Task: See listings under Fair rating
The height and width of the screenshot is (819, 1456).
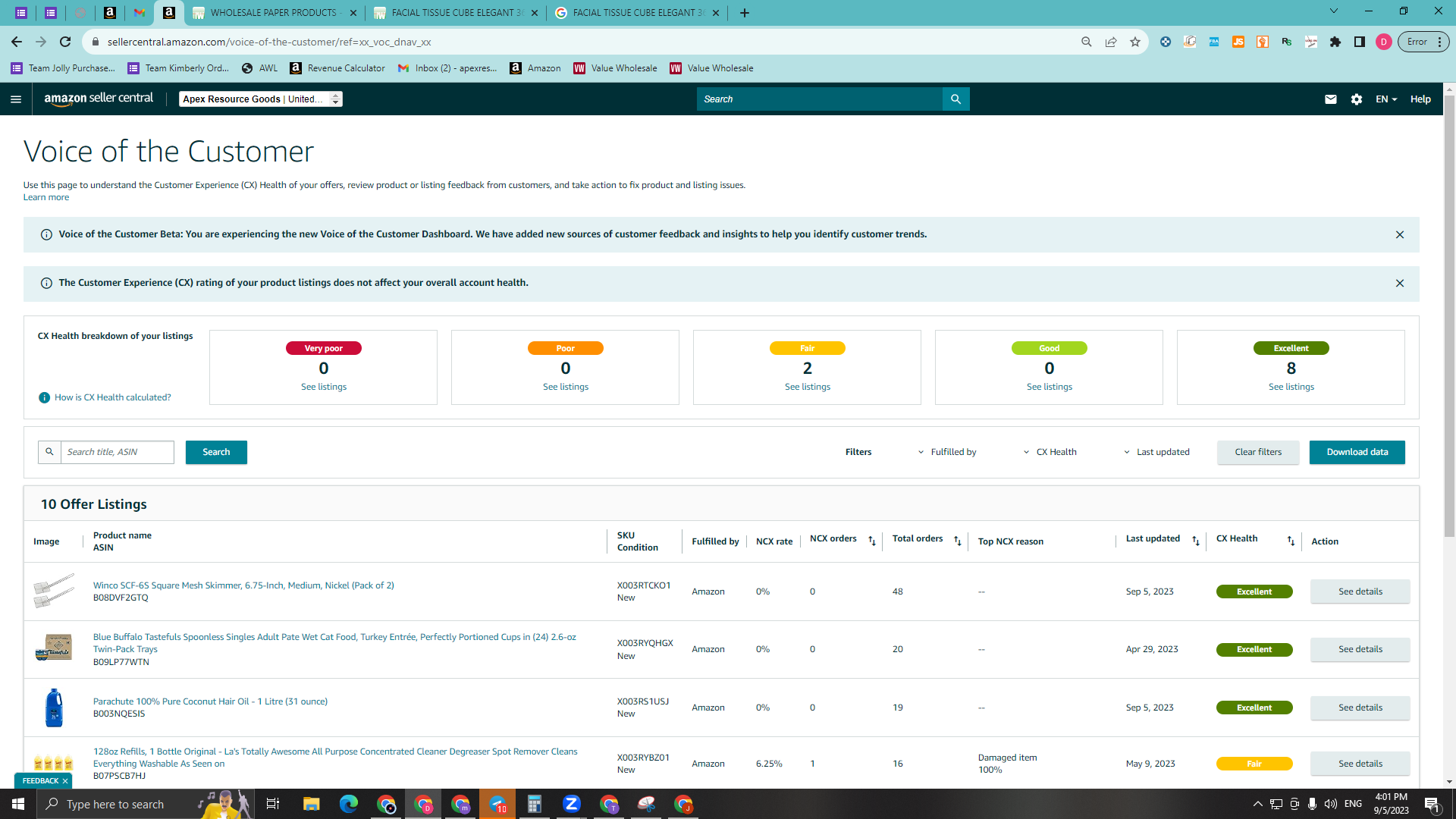Action: click(808, 387)
